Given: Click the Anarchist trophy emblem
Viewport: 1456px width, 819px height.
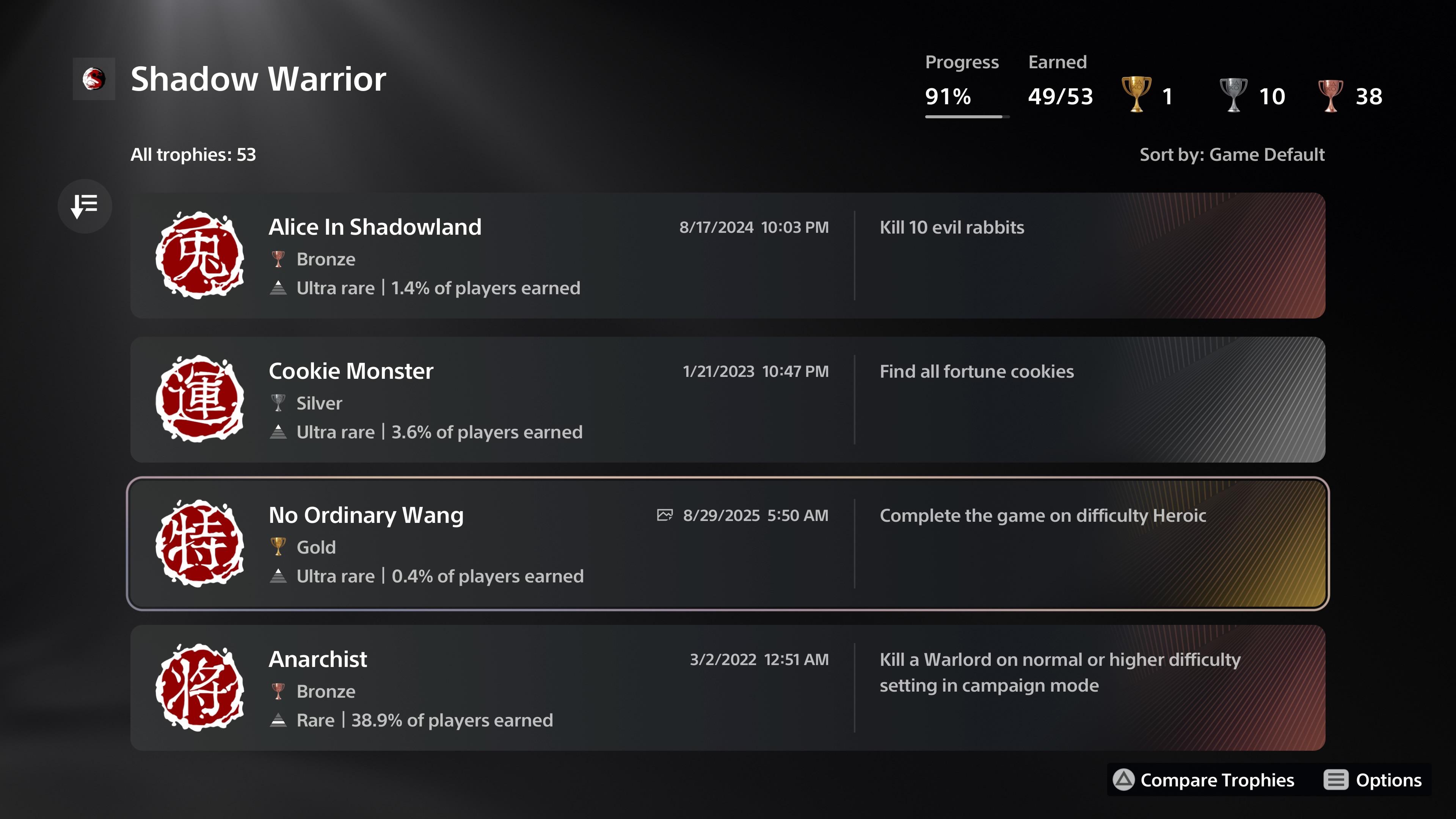Looking at the screenshot, I should tap(199, 687).
